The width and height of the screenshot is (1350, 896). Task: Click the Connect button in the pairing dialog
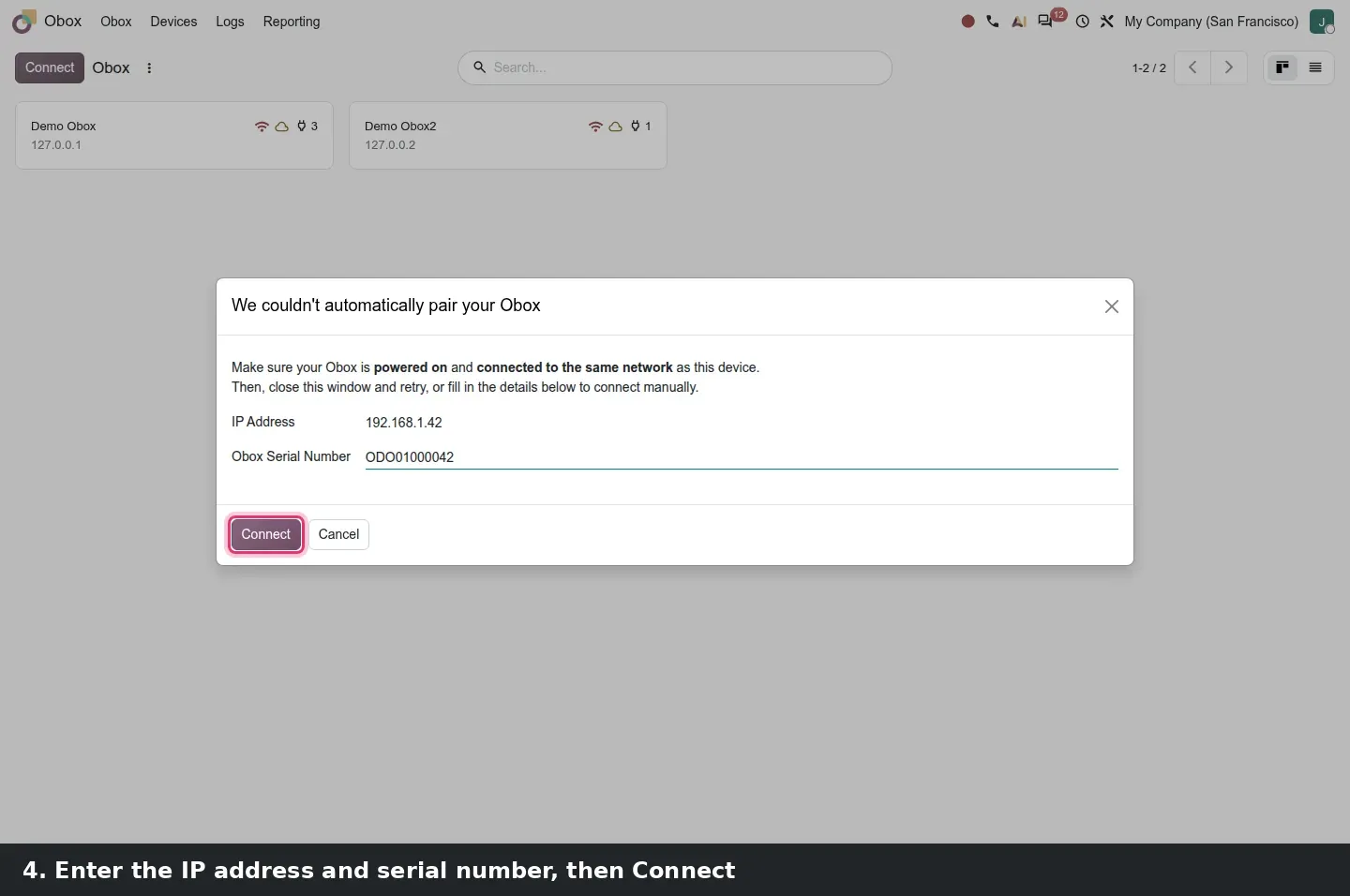pyautogui.click(x=266, y=534)
